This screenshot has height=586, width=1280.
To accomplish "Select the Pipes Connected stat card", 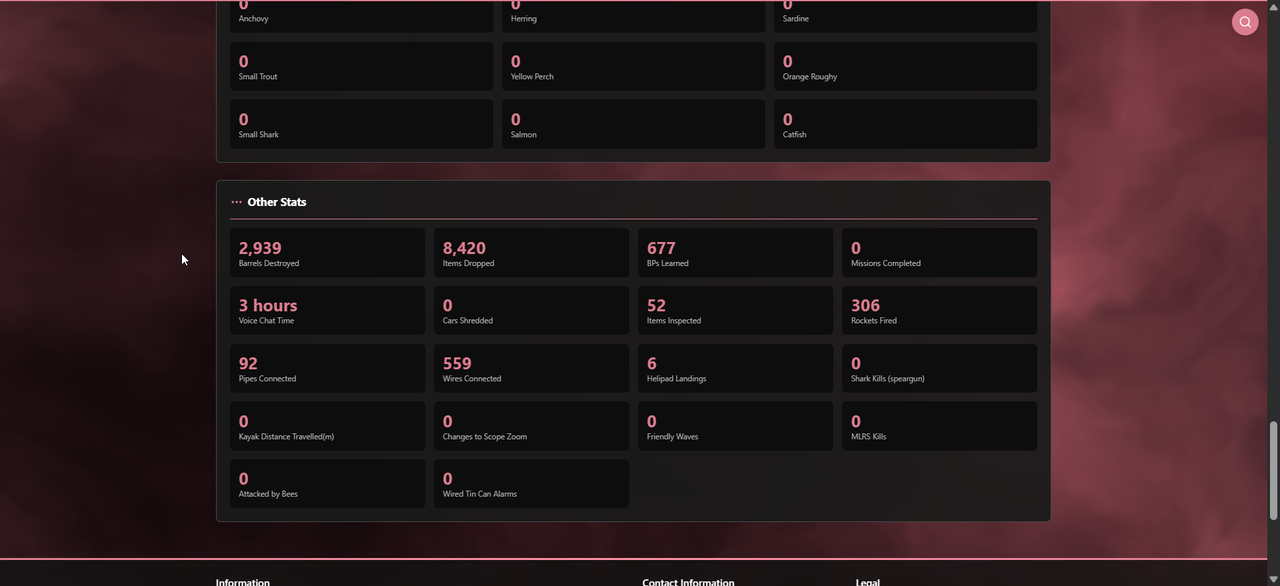I will (327, 368).
